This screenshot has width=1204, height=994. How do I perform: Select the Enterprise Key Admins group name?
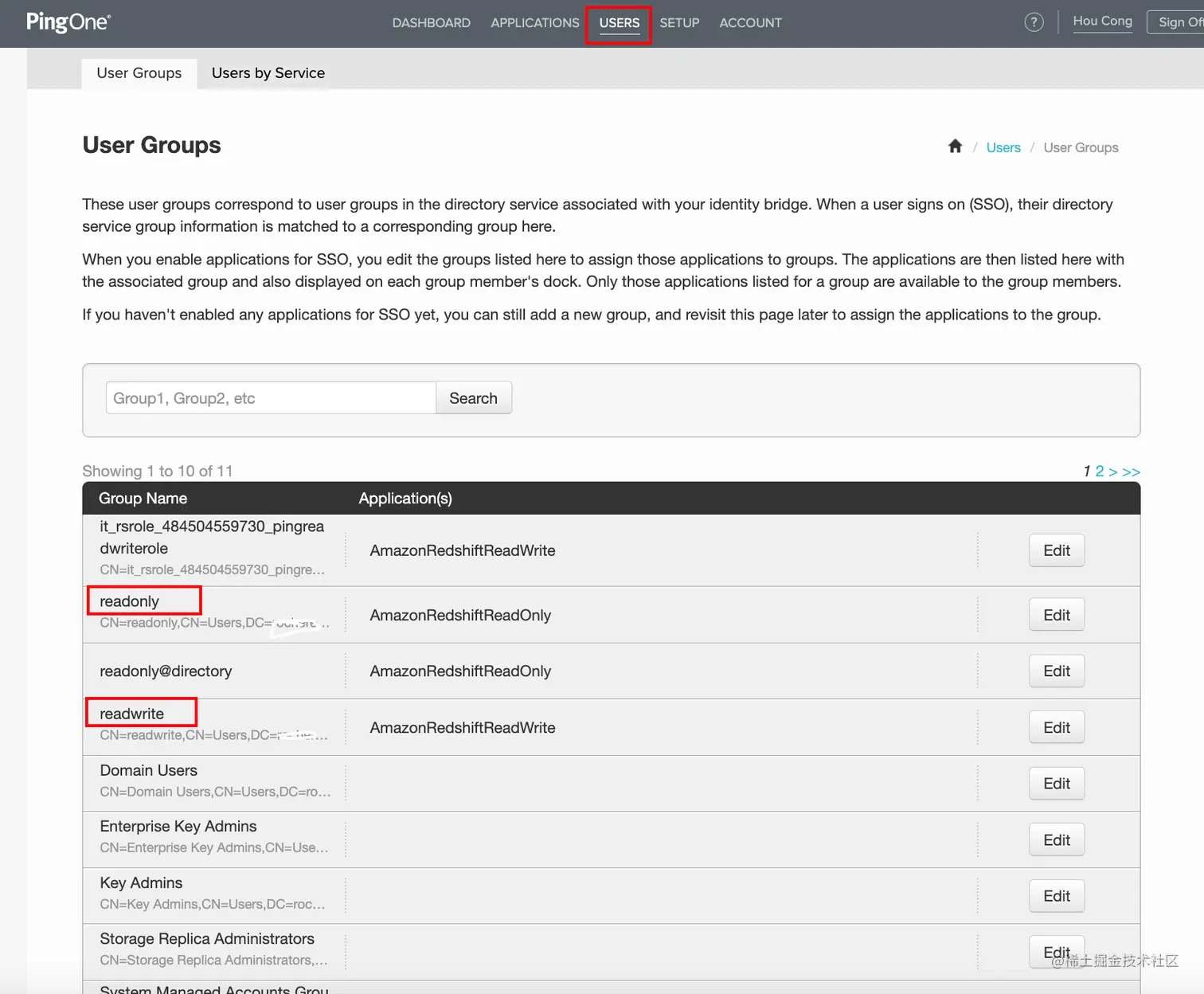click(178, 826)
